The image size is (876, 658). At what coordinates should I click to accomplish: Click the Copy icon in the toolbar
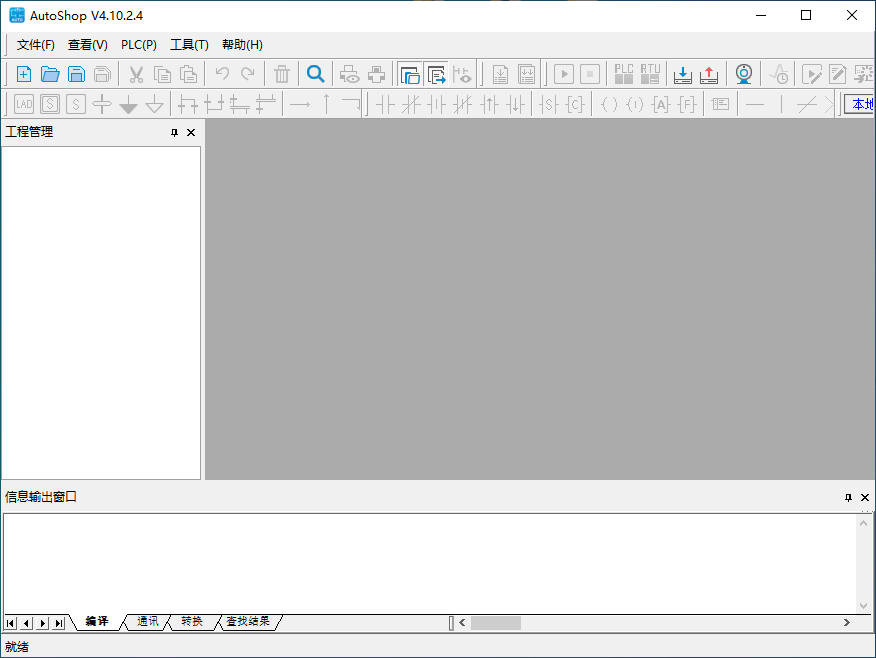click(x=163, y=74)
